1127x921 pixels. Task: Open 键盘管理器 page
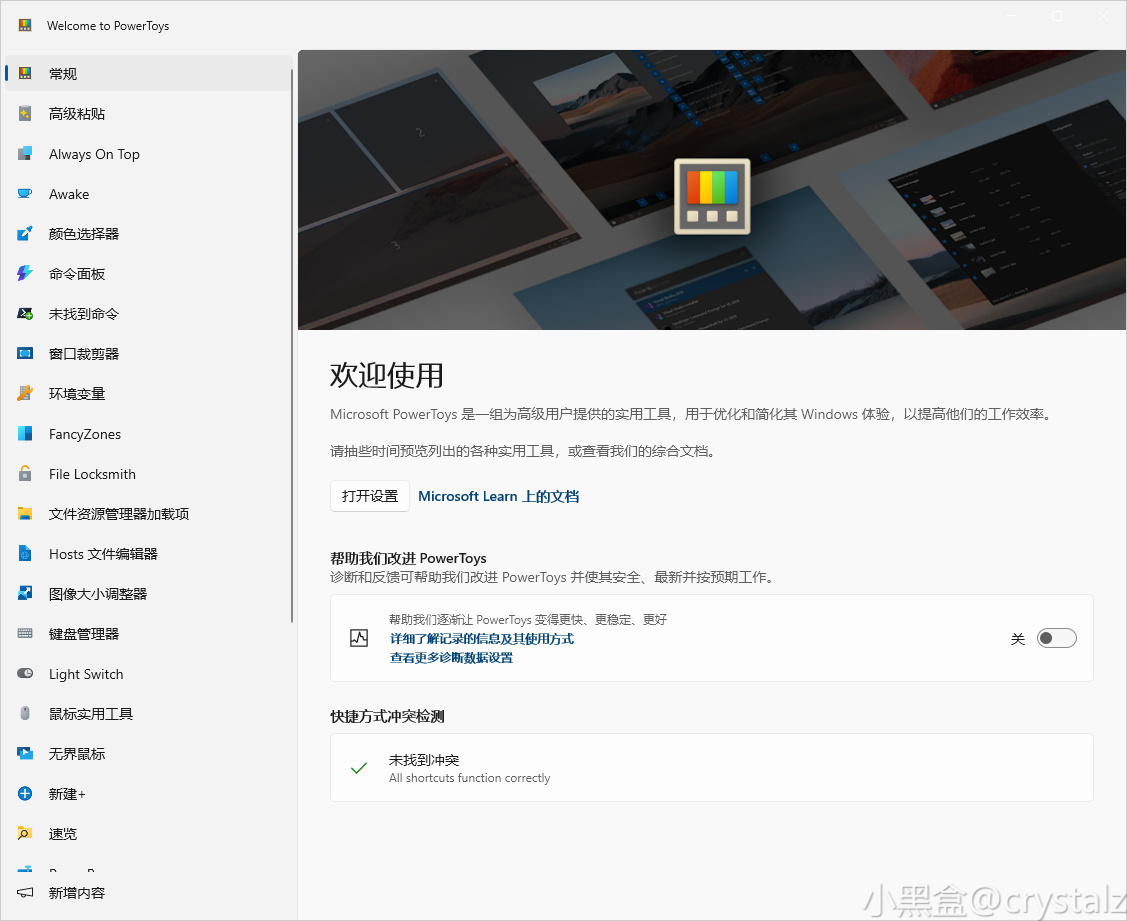(148, 634)
